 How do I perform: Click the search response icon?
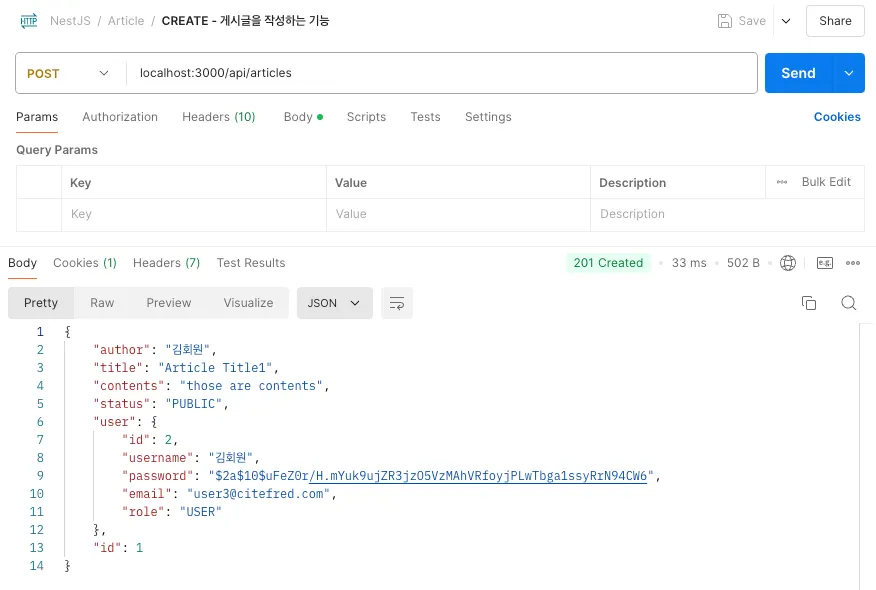[848, 303]
